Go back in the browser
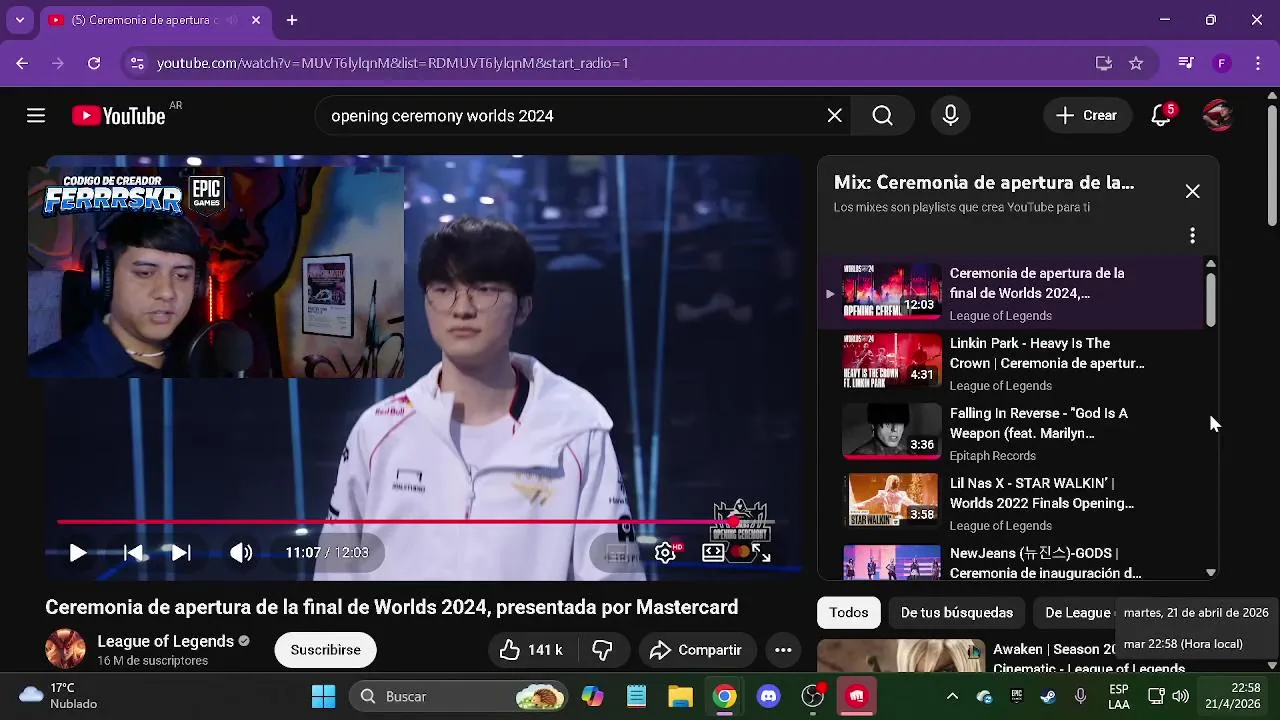Viewport: 1280px width, 720px height. point(22,63)
